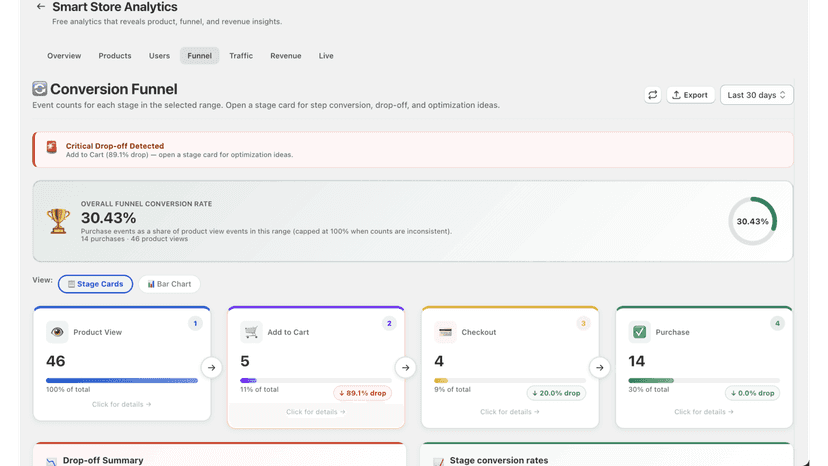Go to the Live tab

click(326, 55)
